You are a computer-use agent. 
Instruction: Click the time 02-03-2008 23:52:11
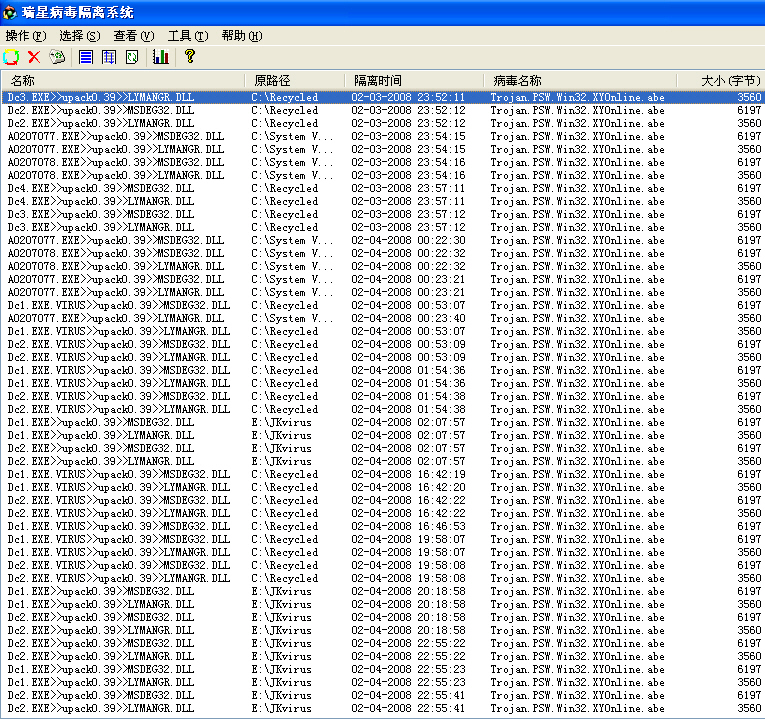point(408,97)
